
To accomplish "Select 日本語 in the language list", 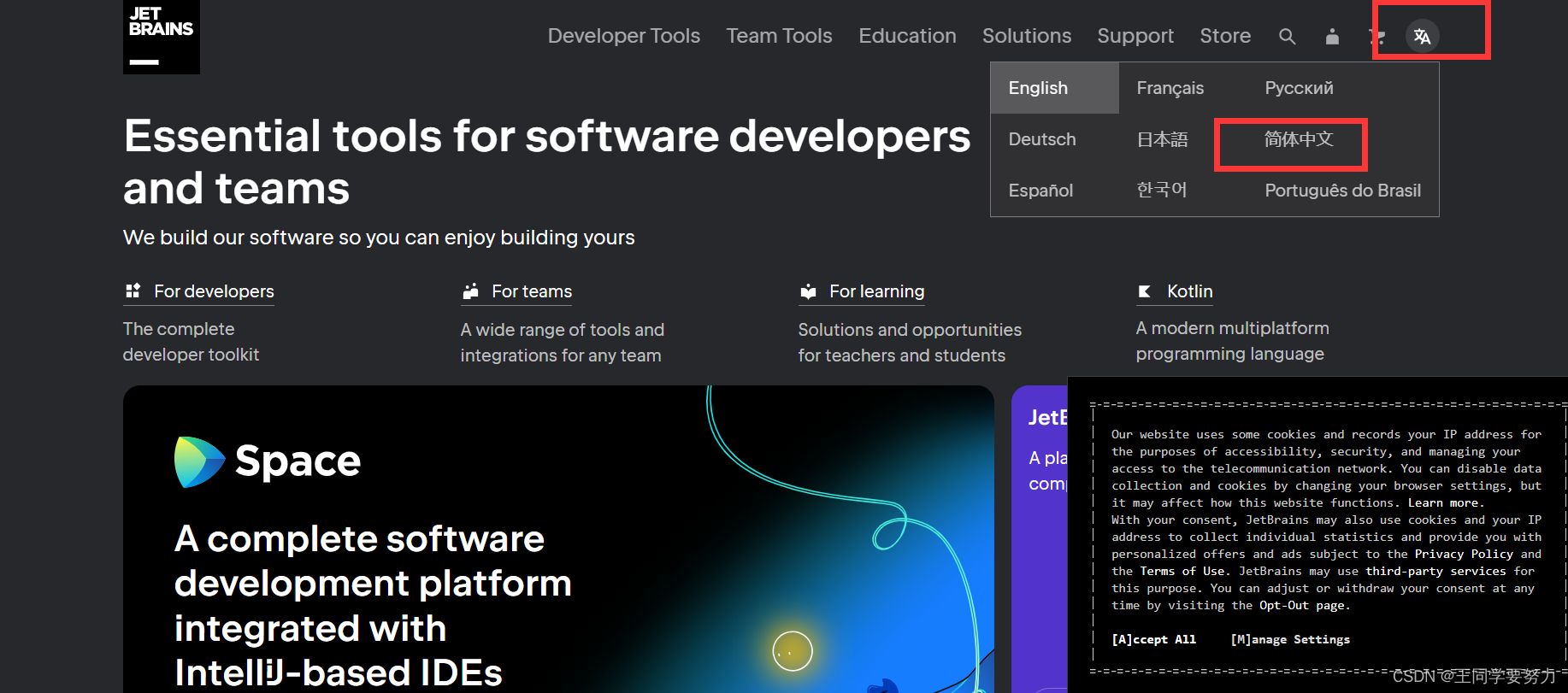I will click(x=1163, y=139).
